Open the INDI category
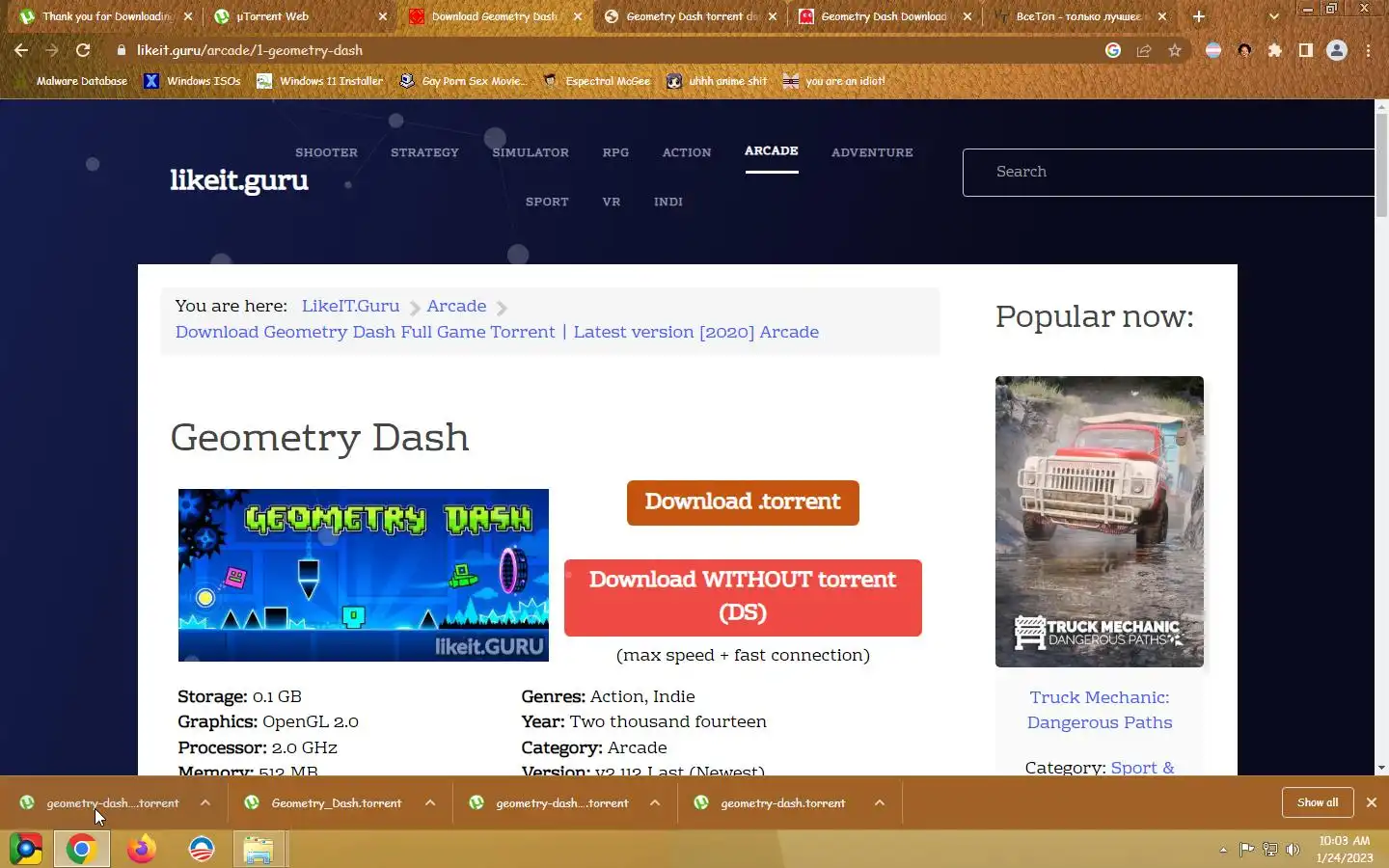1389x868 pixels. [x=668, y=202]
